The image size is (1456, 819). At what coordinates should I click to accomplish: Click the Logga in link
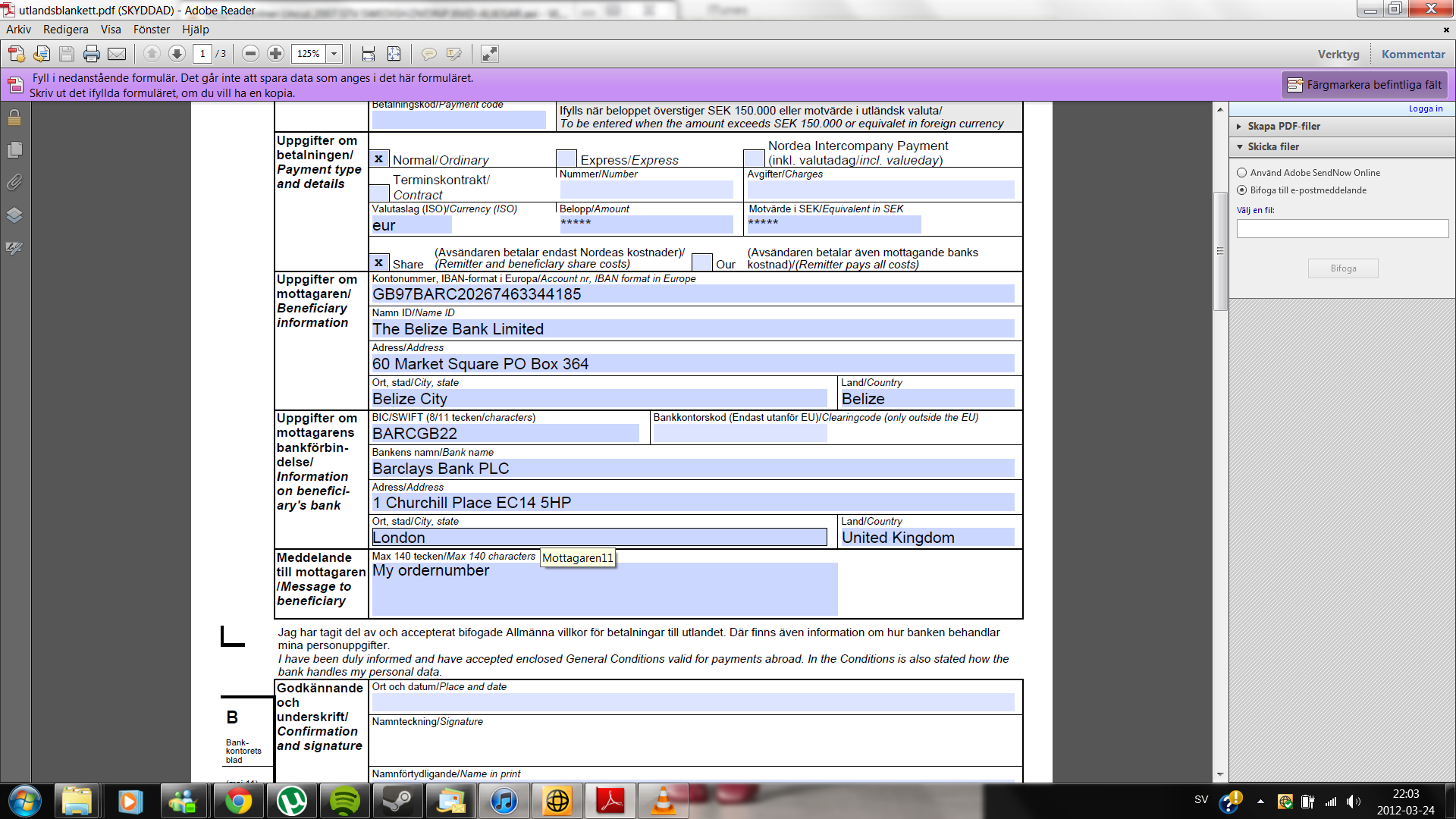coord(1426,108)
